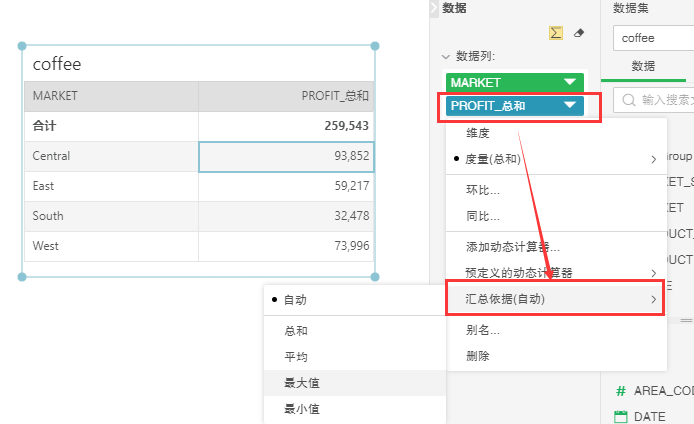Select the 自动 radio option
The height and width of the screenshot is (424, 694).
(x=295, y=300)
